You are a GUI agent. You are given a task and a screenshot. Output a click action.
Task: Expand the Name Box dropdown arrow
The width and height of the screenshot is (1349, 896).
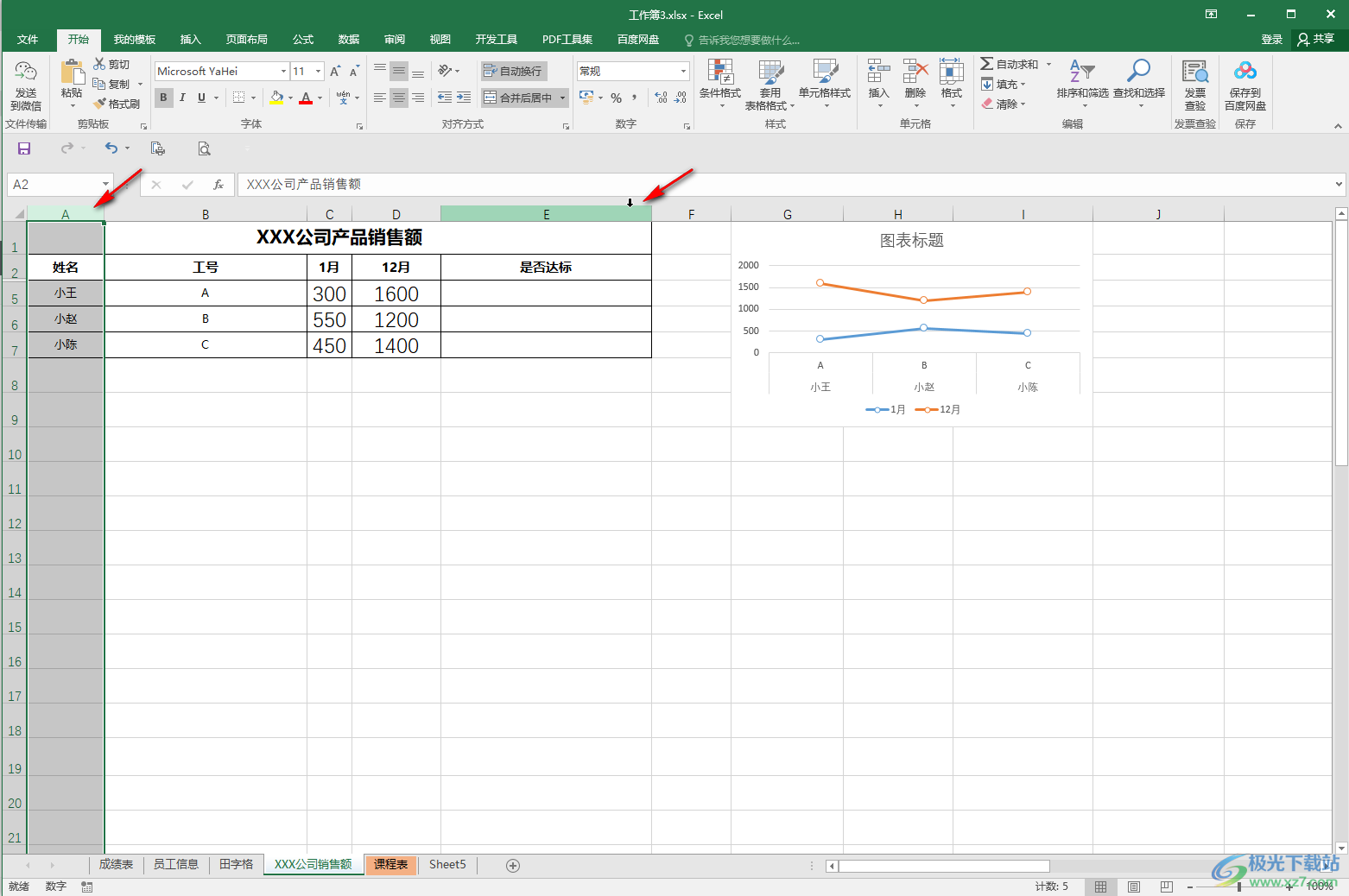pyautogui.click(x=105, y=185)
